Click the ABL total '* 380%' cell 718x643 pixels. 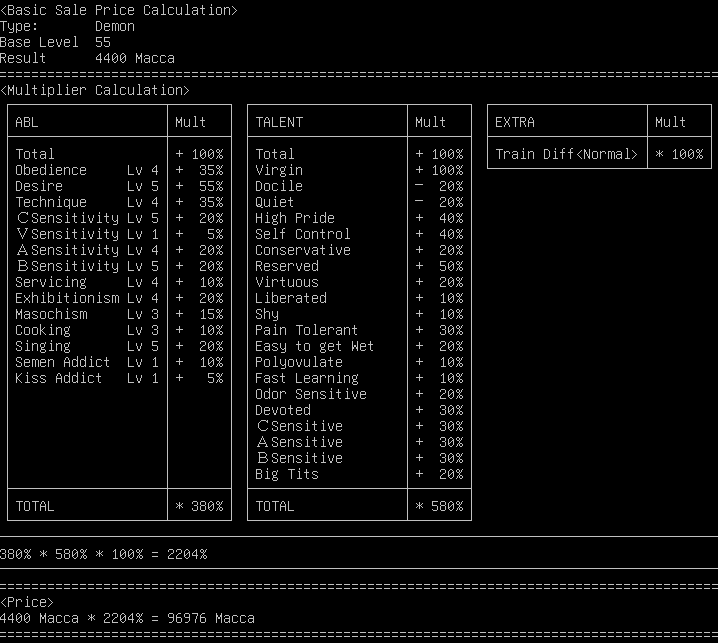[200, 506]
